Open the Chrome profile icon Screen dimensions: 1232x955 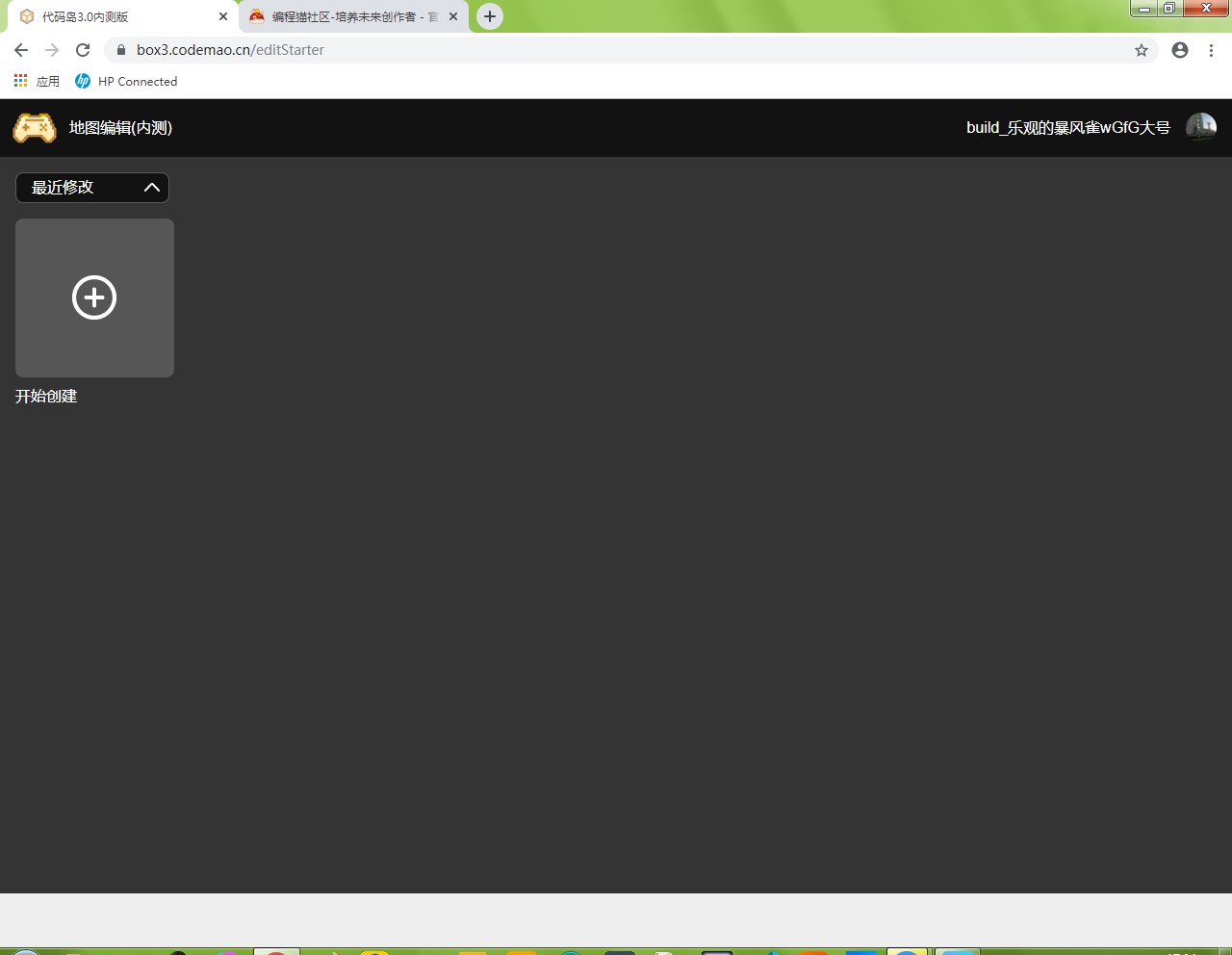coord(1180,50)
